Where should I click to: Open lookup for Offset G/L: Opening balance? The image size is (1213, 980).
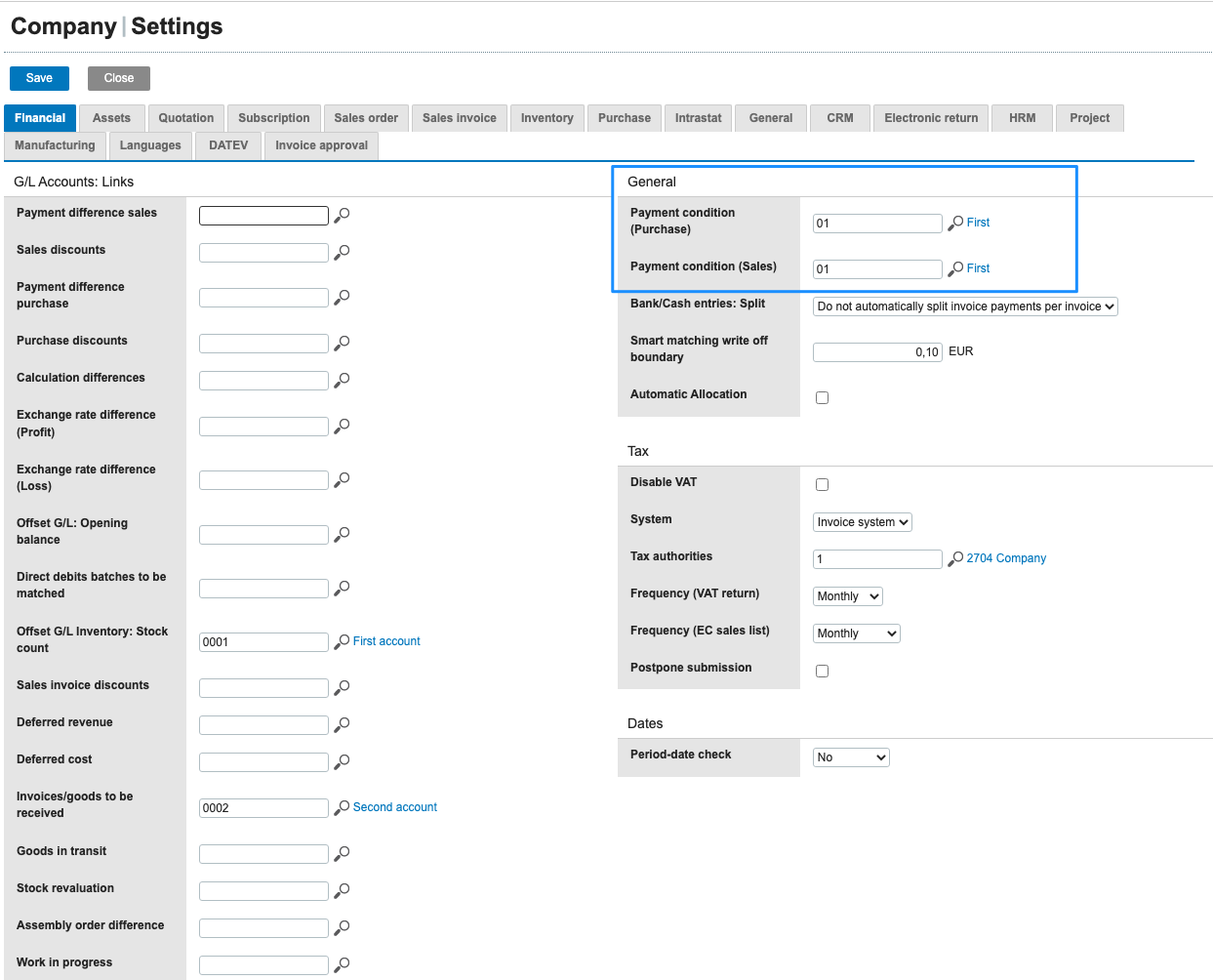[x=342, y=534]
